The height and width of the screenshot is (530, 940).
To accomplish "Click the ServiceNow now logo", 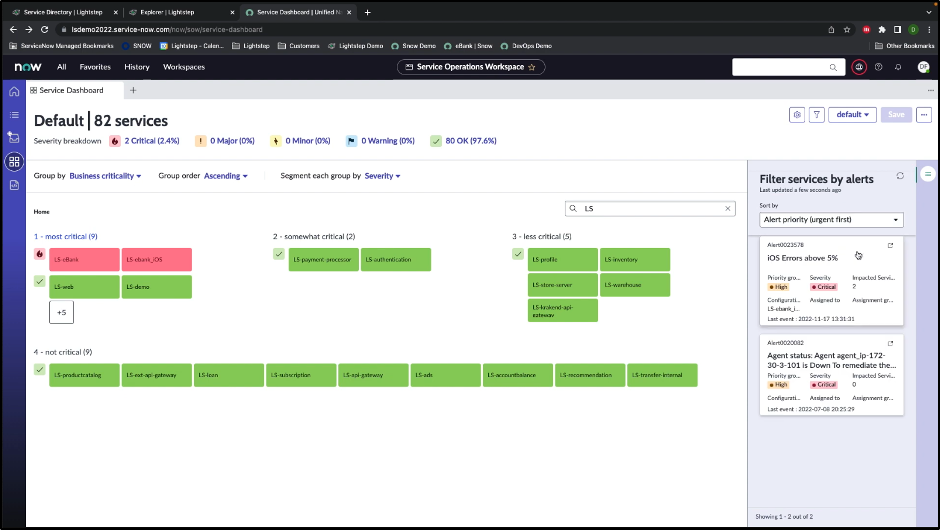I will 28,67.
